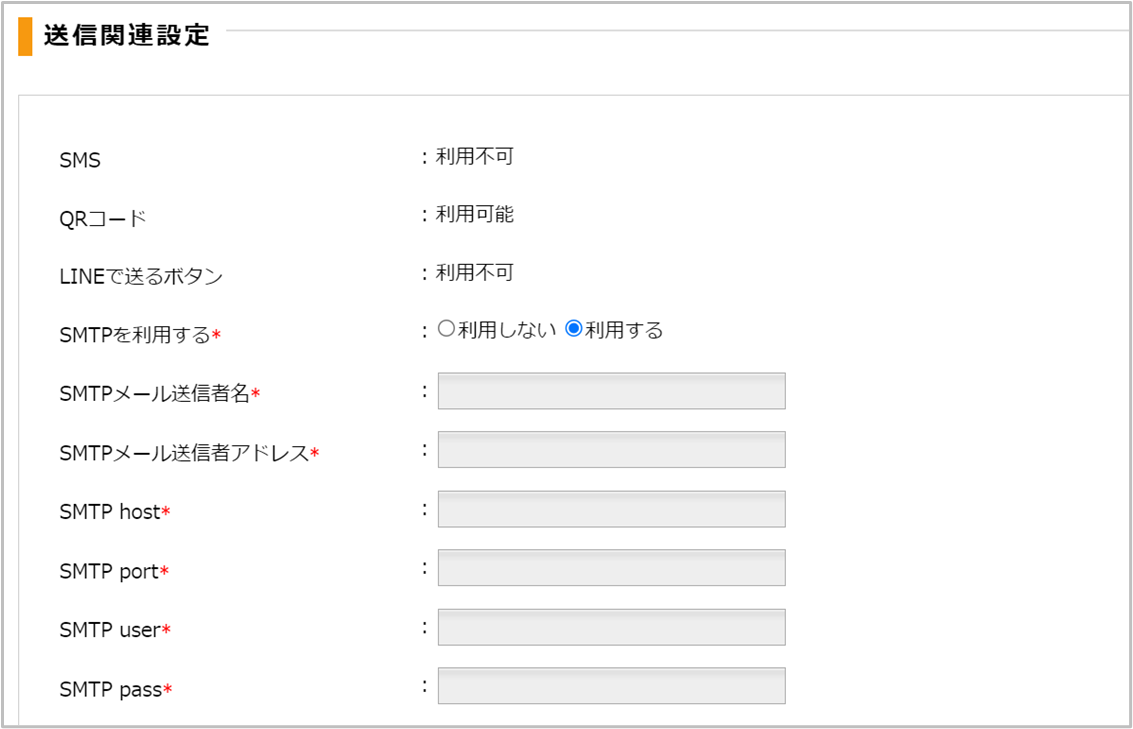Click the SMS row label

pyautogui.click(x=80, y=160)
